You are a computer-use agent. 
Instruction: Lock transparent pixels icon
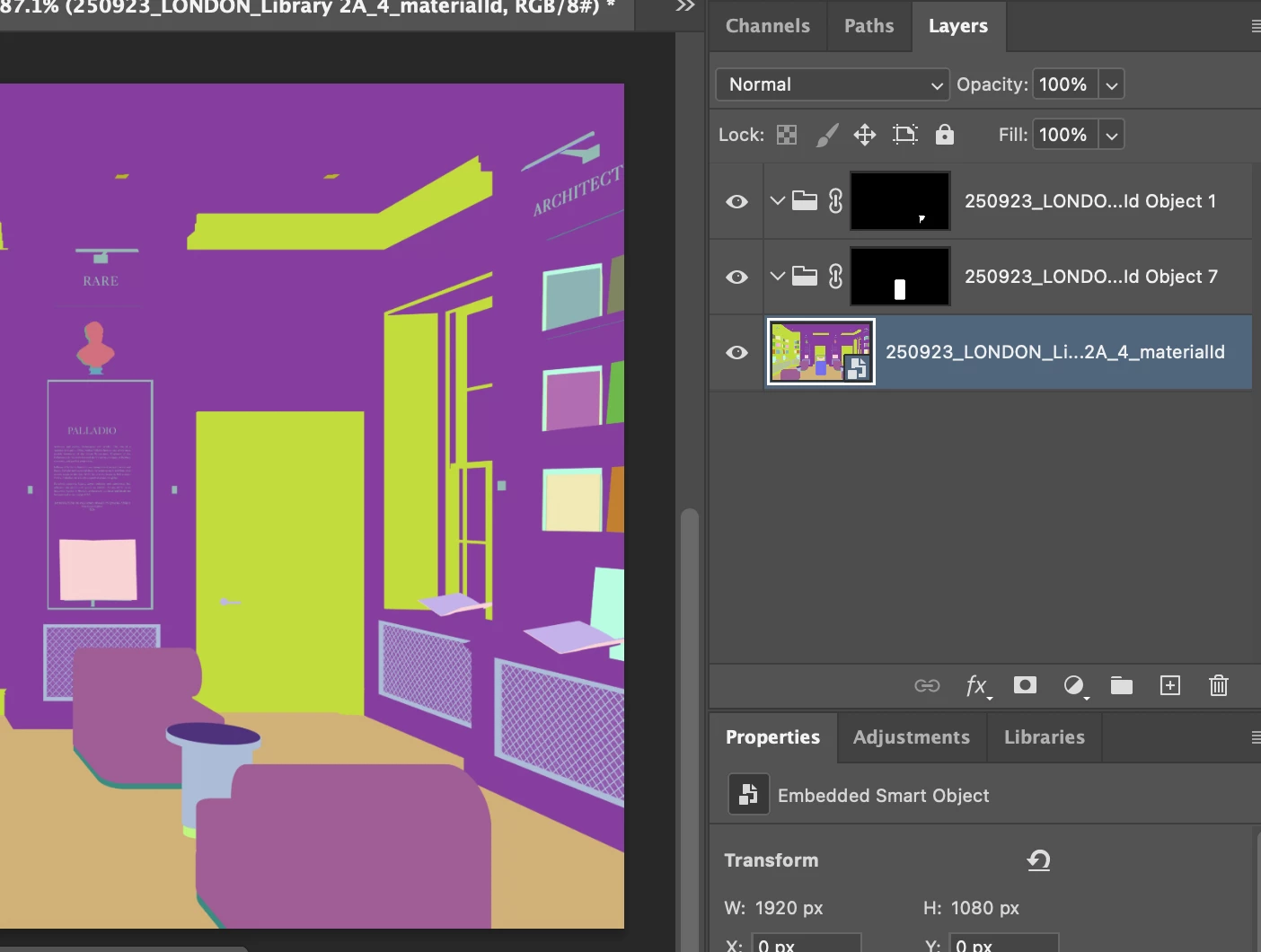click(787, 135)
